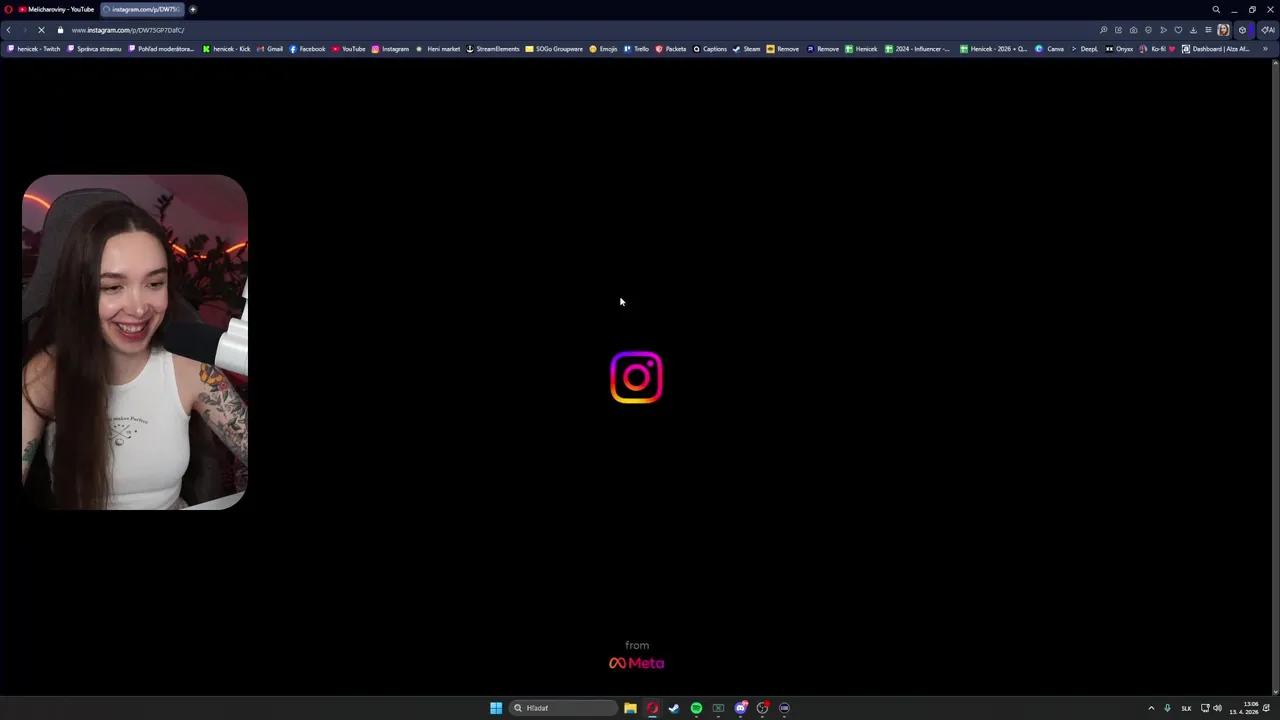Open the Opera menu icon

click(x=9, y=9)
